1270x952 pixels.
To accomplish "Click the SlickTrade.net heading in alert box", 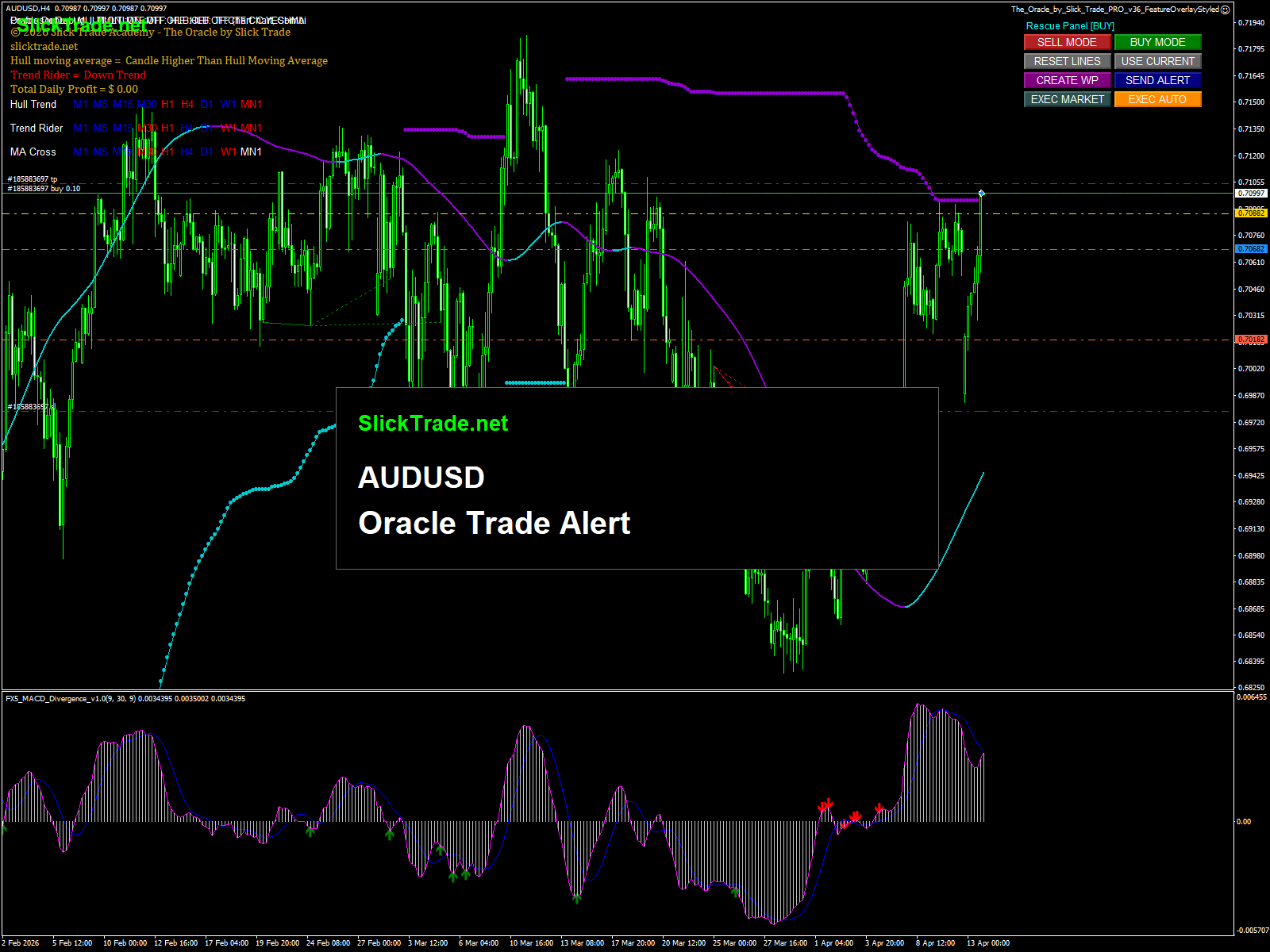I will point(433,424).
